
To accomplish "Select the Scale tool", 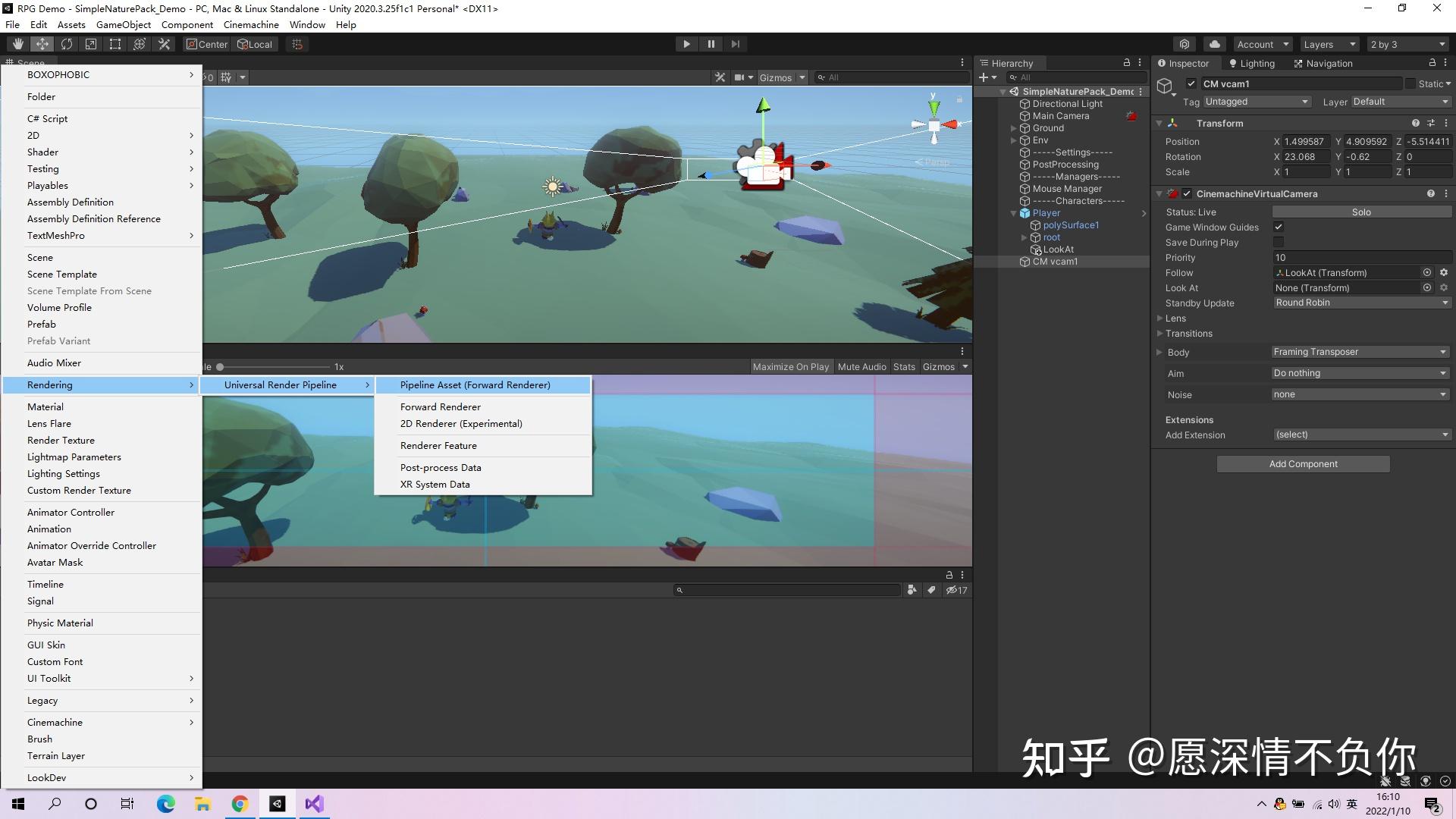I will pos(91,44).
